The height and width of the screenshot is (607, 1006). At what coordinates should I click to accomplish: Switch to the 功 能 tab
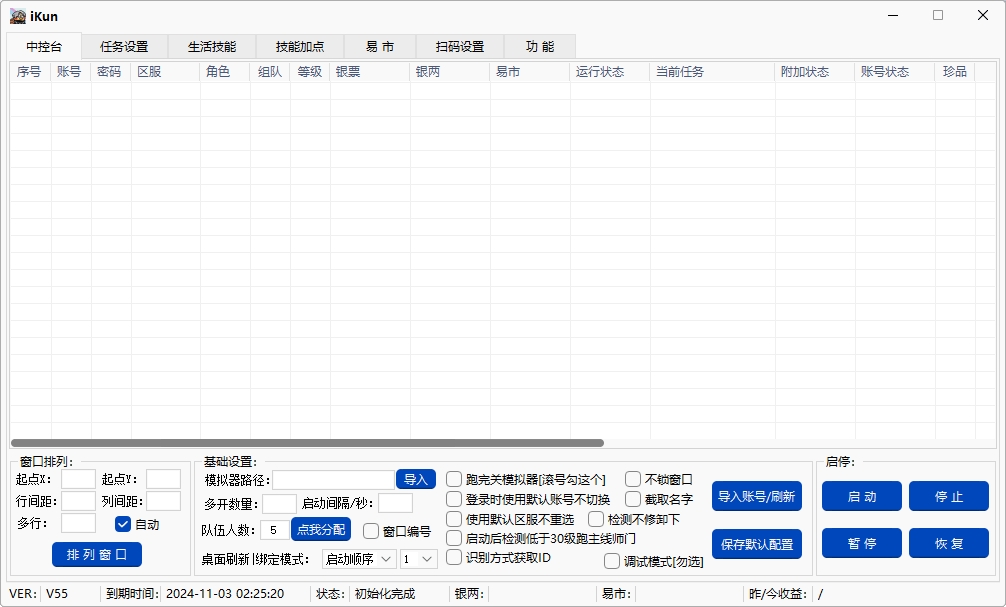[541, 46]
